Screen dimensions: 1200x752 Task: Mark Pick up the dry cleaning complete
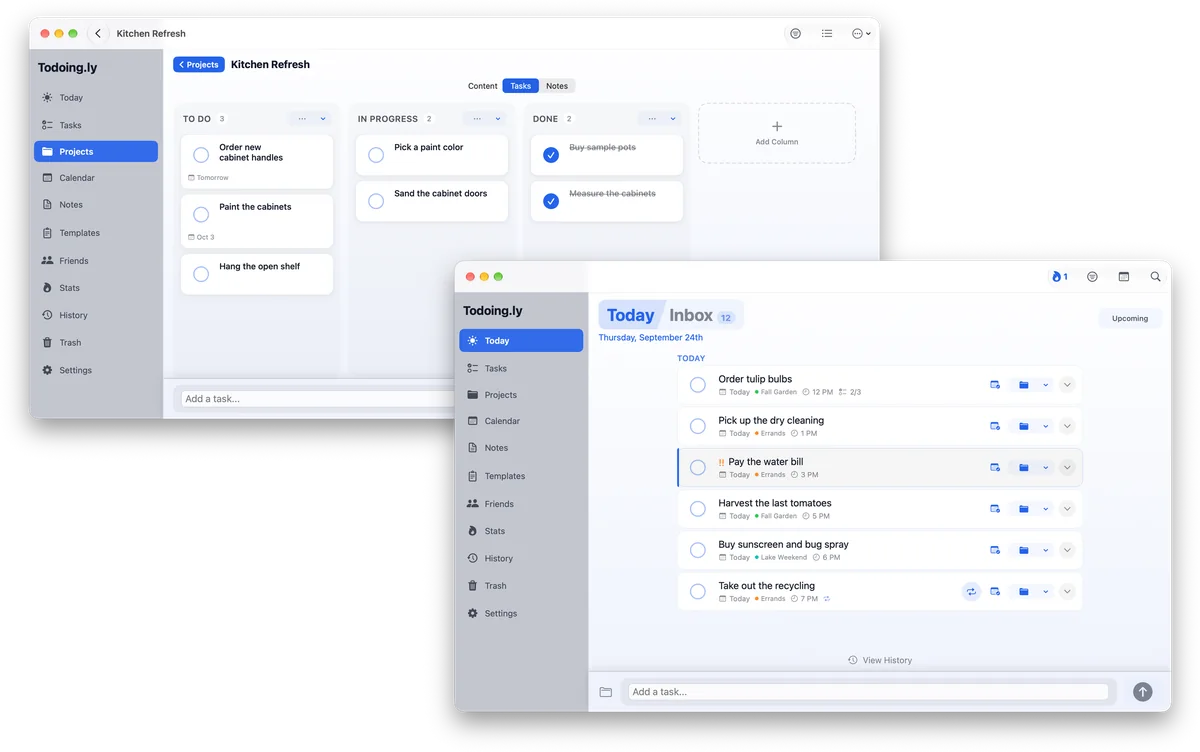[698, 426]
